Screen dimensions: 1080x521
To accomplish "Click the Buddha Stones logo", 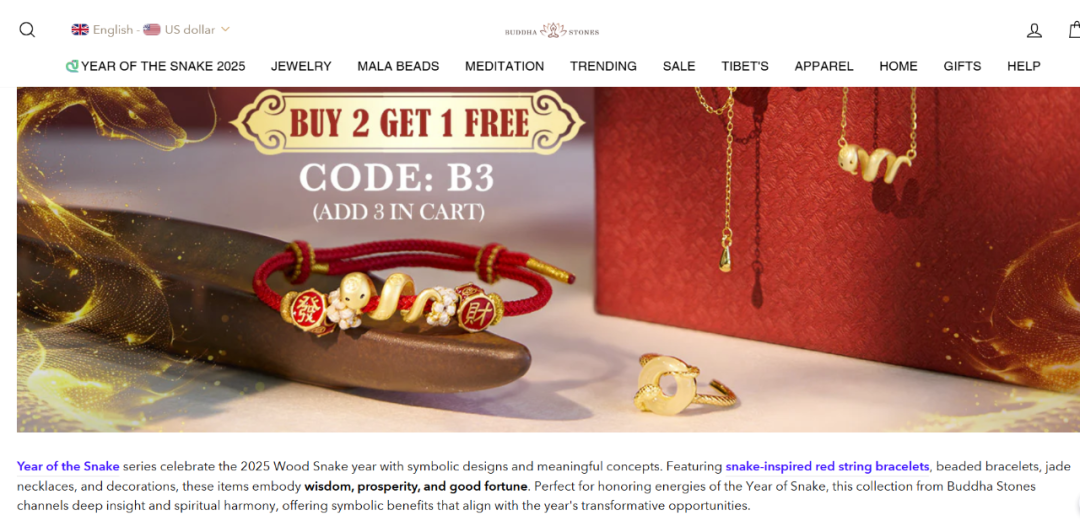I will tap(552, 30).
